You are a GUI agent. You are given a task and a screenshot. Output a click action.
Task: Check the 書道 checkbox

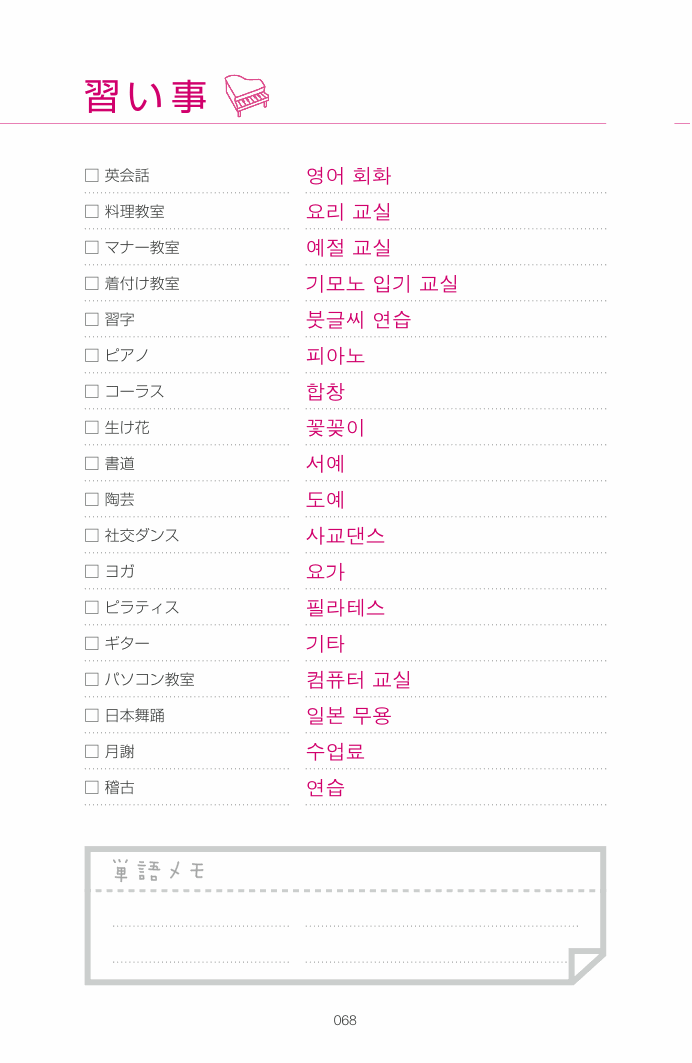pos(91,463)
